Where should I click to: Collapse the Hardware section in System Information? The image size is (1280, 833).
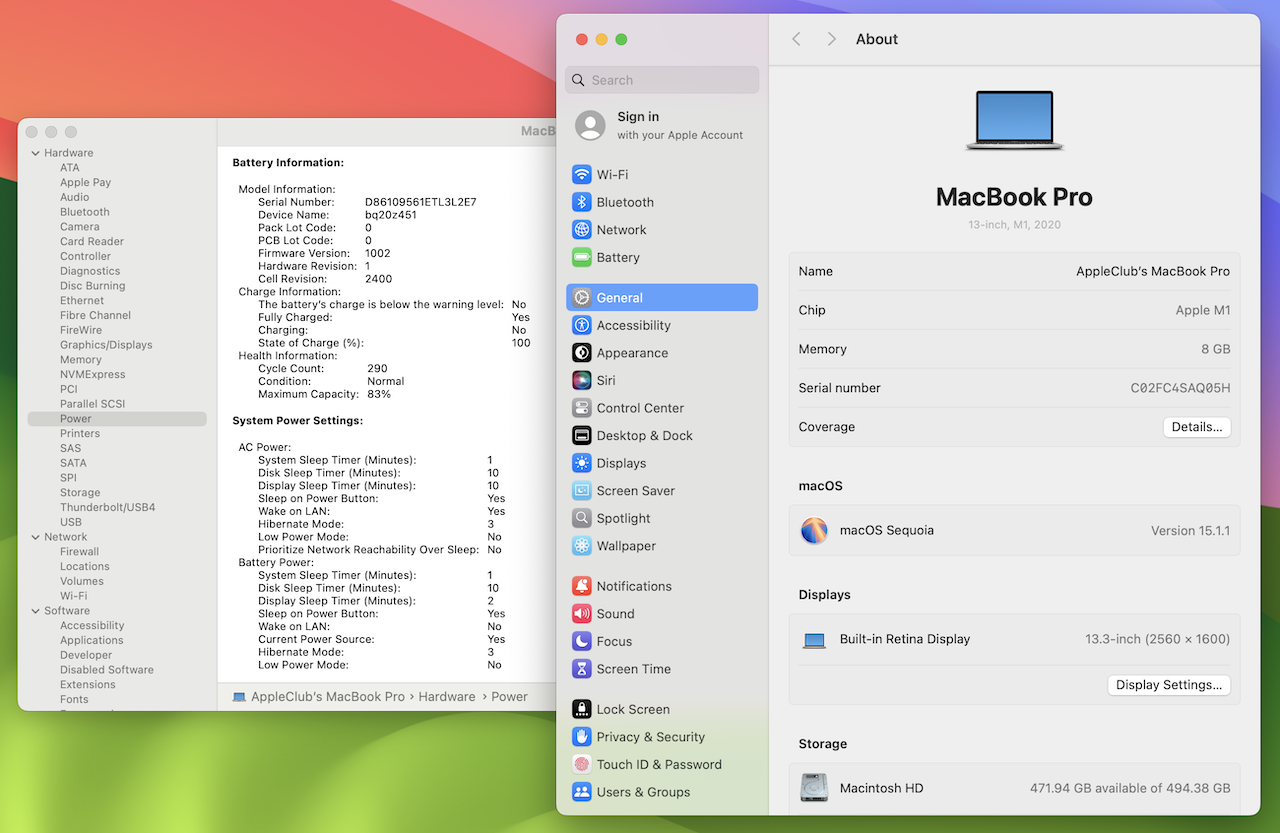click(x=36, y=153)
